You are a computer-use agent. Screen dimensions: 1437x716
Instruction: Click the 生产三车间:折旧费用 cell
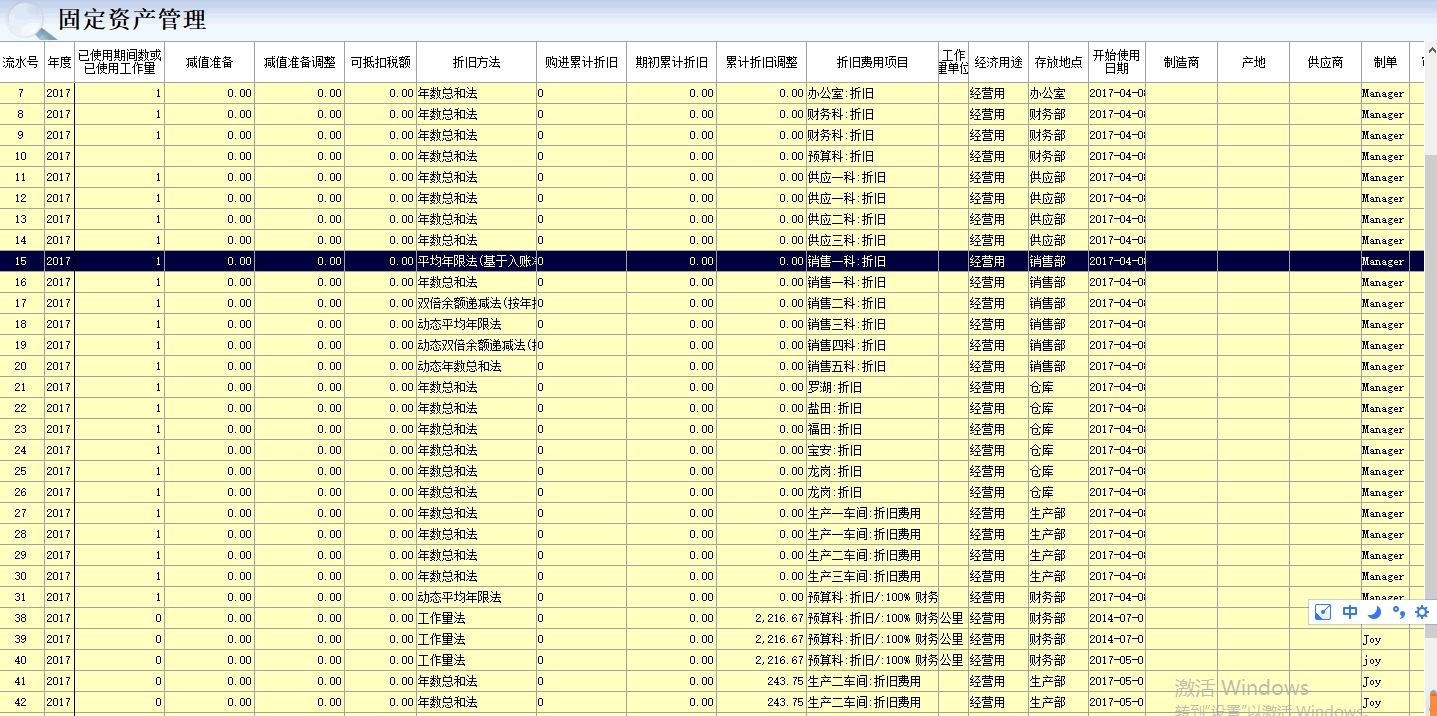pyautogui.click(x=872, y=576)
